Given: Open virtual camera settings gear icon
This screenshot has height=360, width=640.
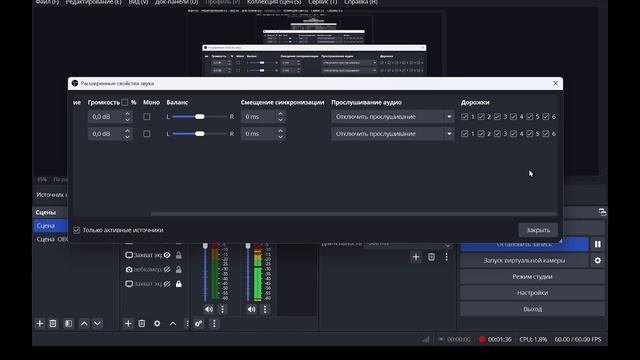Looking at the screenshot, I should (x=598, y=260).
